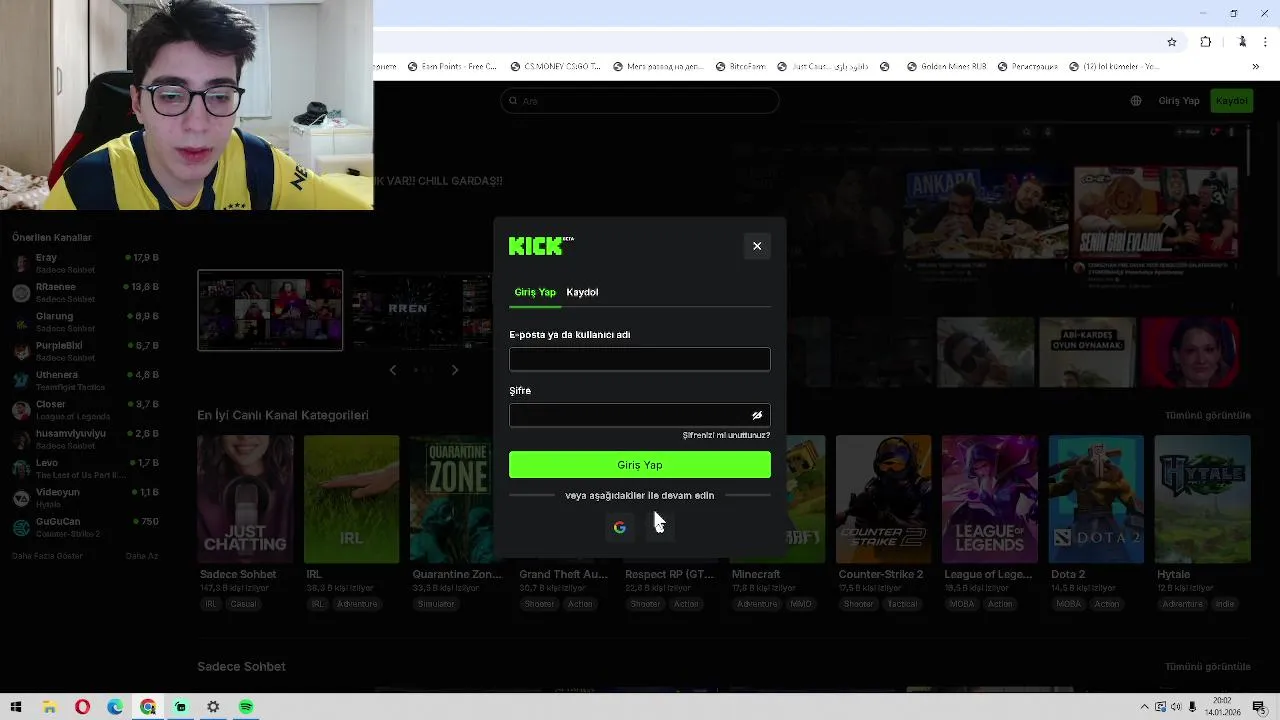The width and height of the screenshot is (1280, 720).
Task: Sign in with Apple icon
Action: click(660, 527)
